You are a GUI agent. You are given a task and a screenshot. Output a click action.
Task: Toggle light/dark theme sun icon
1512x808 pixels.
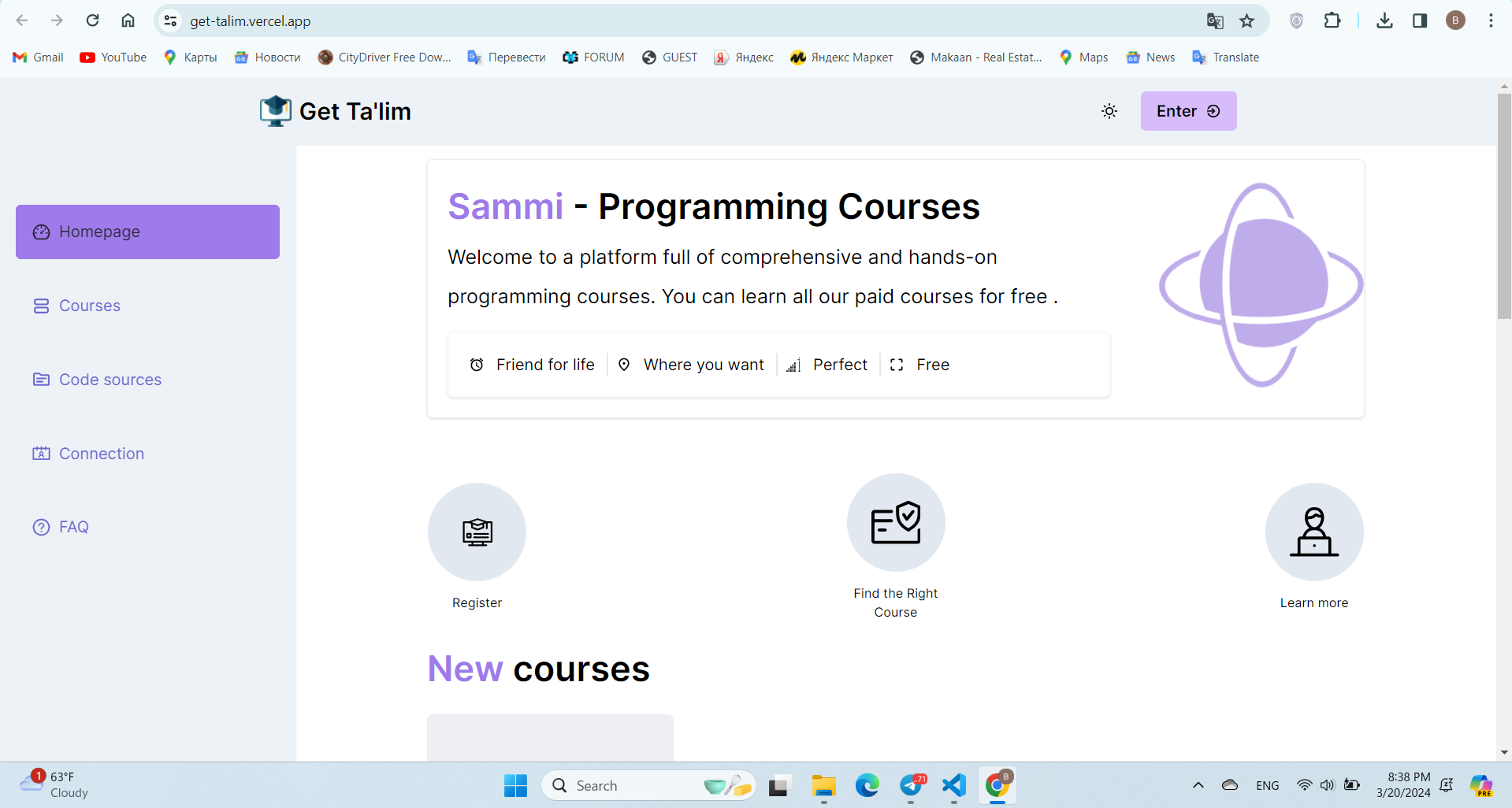tap(1109, 111)
